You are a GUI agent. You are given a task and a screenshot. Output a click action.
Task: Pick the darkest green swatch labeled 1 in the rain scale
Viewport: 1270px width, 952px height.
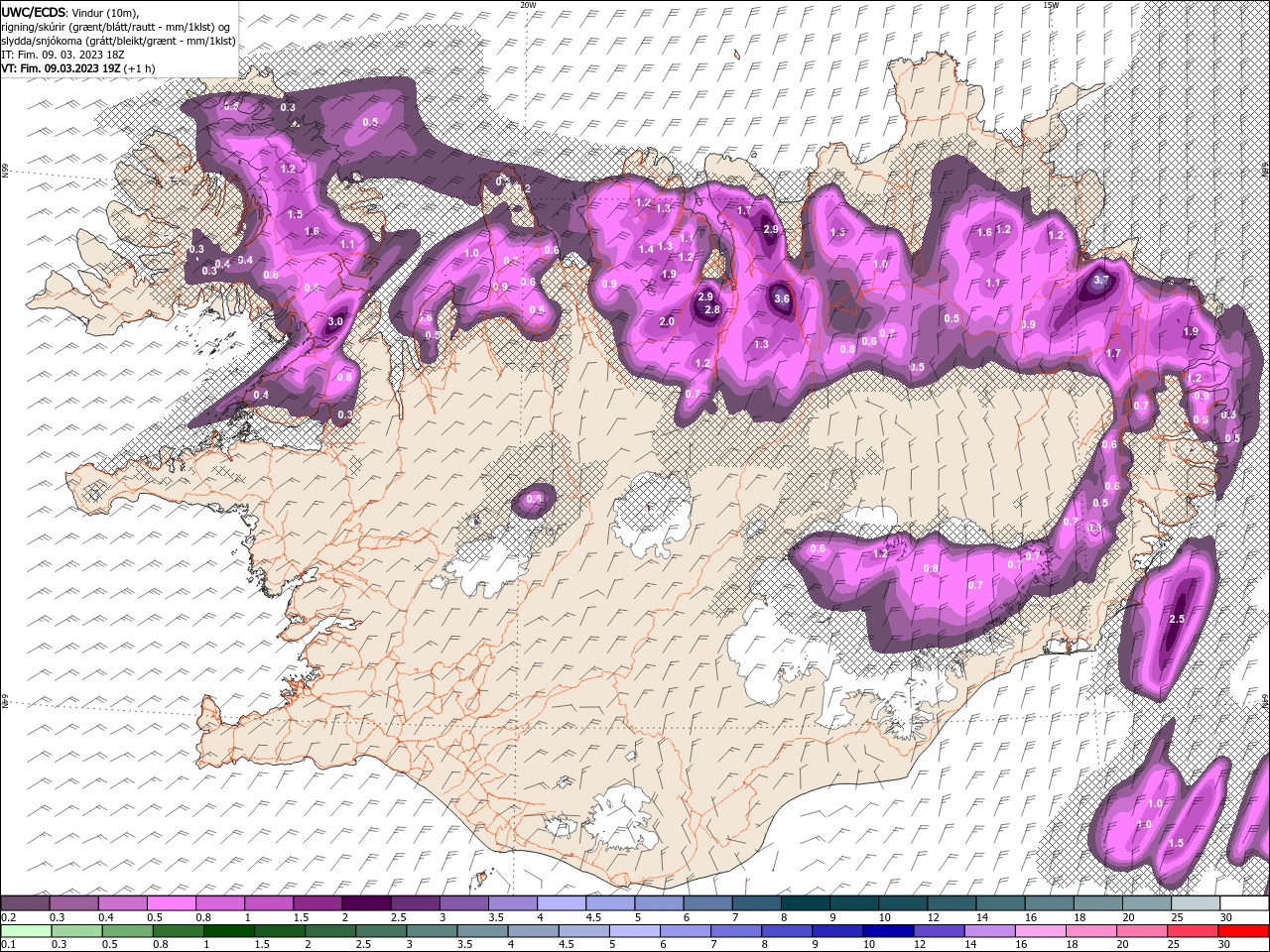228,931
